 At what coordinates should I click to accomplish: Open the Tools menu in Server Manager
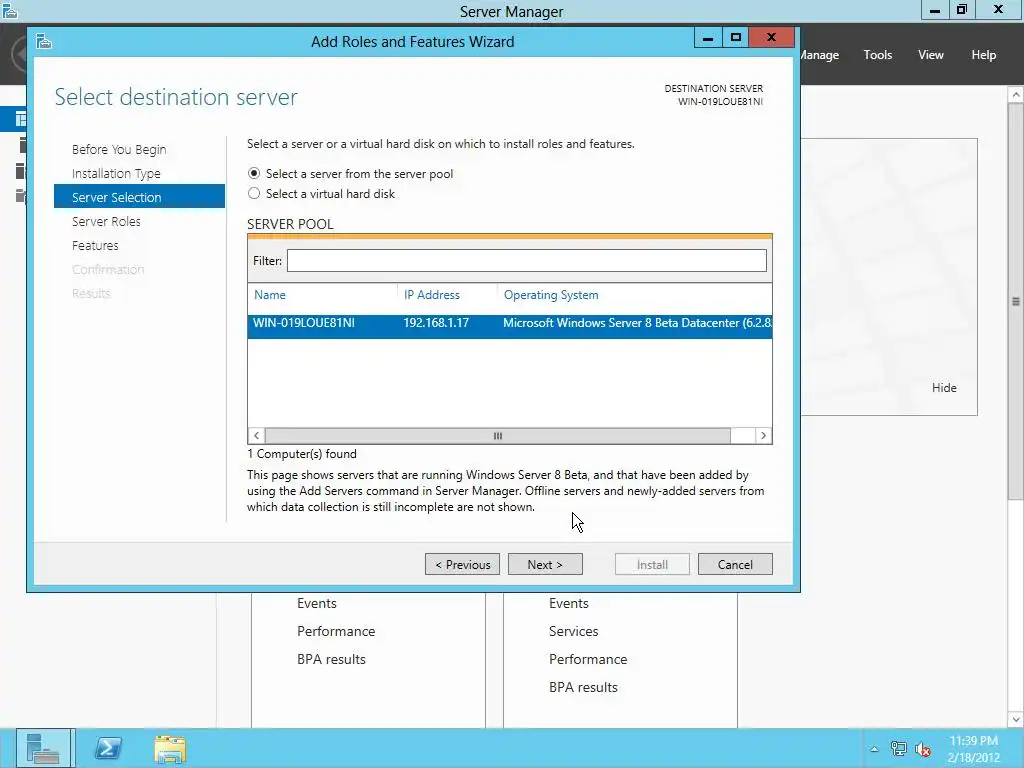click(x=878, y=55)
